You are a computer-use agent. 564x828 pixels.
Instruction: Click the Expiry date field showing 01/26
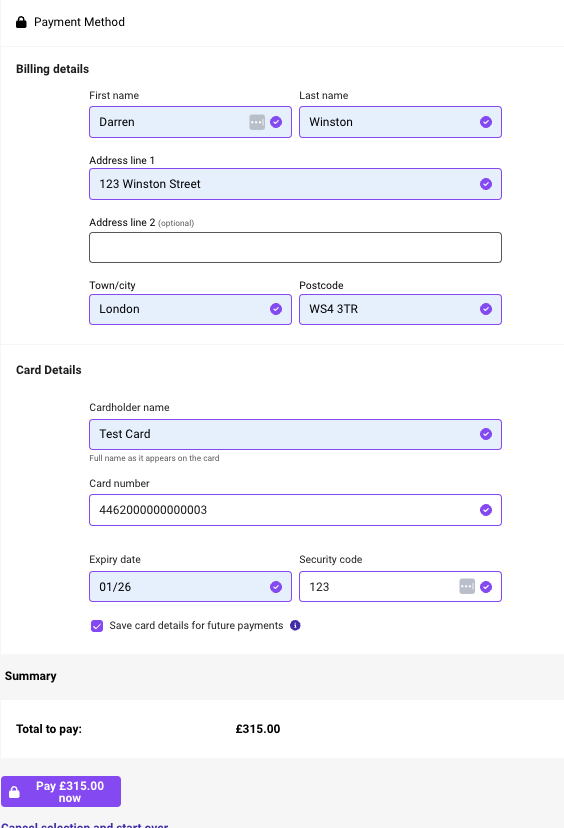(x=190, y=587)
